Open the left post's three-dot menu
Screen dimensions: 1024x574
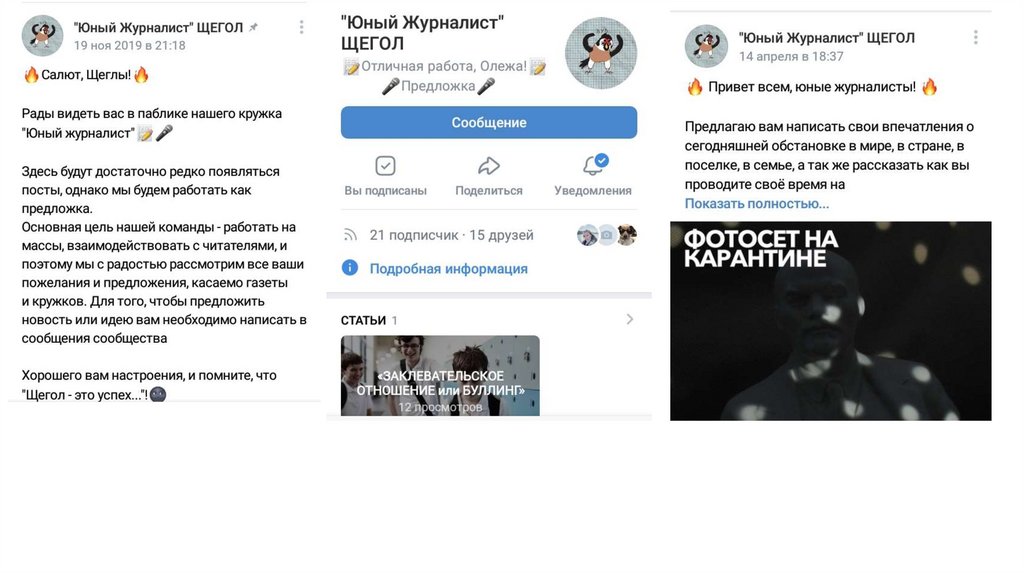[301, 27]
